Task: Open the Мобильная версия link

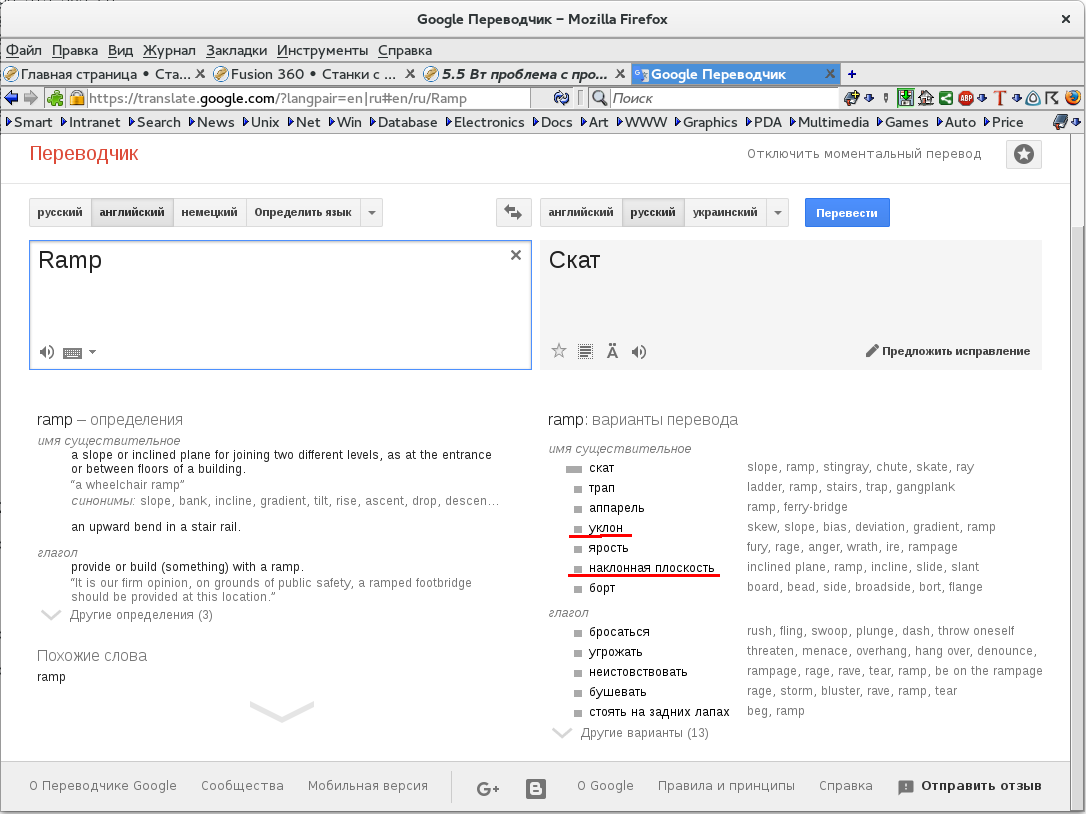Action: tap(368, 786)
